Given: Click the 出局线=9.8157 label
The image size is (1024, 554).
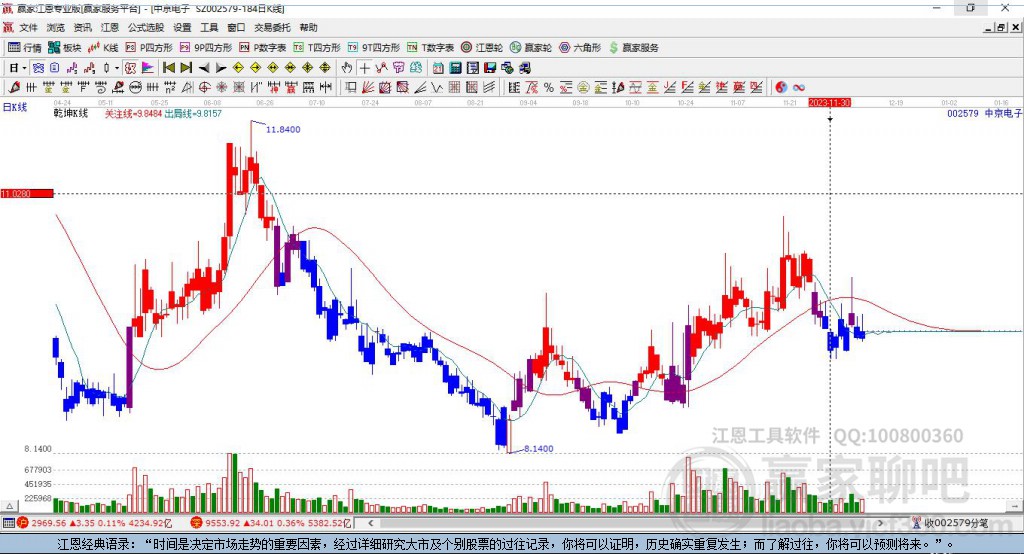Looking at the screenshot, I should click(193, 113).
